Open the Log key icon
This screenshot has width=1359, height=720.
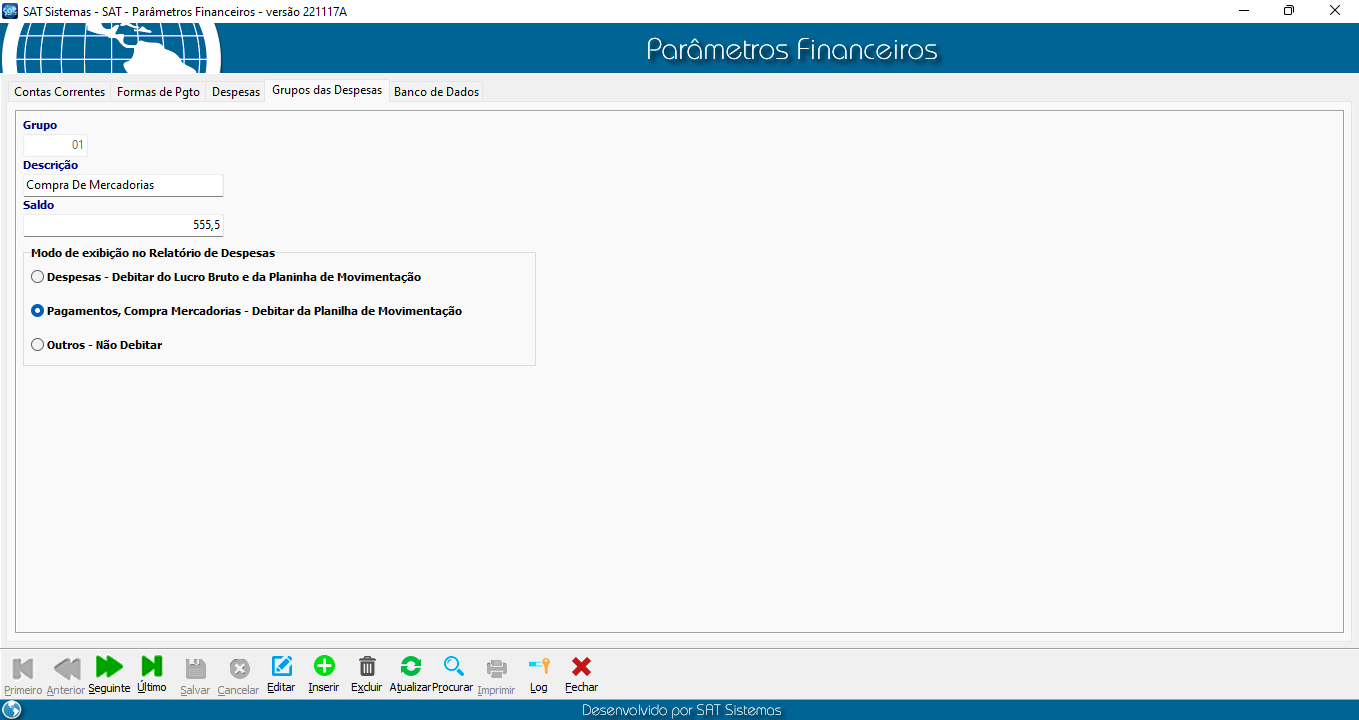coord(539,667)
